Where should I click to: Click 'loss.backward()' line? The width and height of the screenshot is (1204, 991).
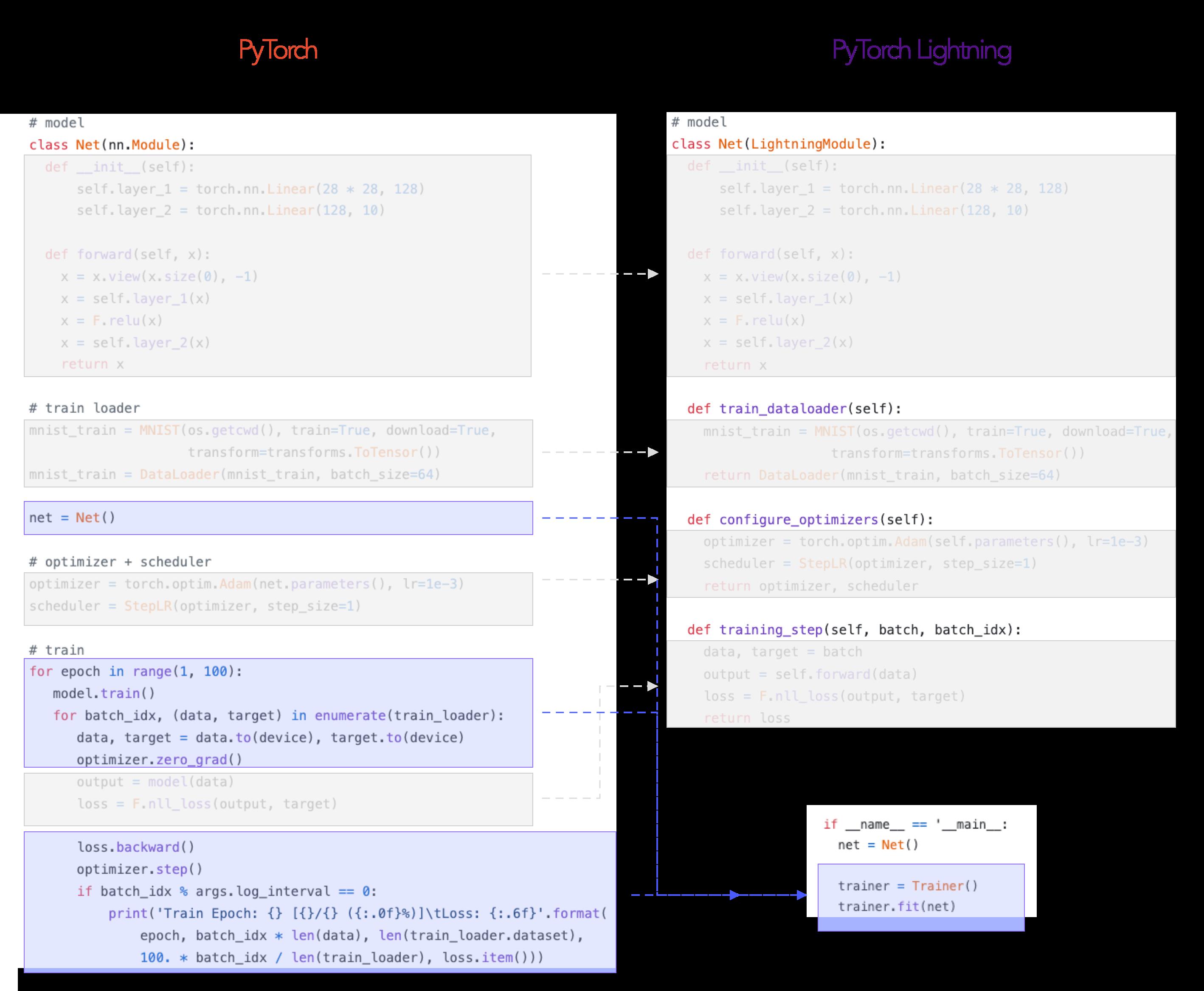(x=136, y=847)
